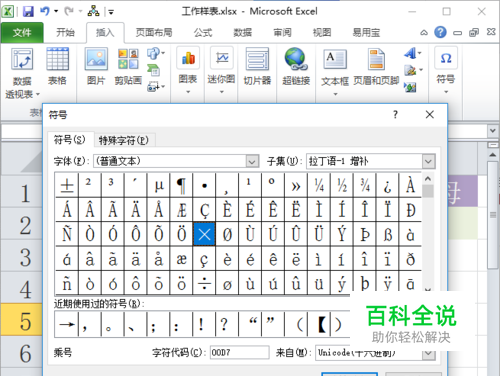
Task: Select the ß sharp s symbol
Action: click(x=387, y=234)
